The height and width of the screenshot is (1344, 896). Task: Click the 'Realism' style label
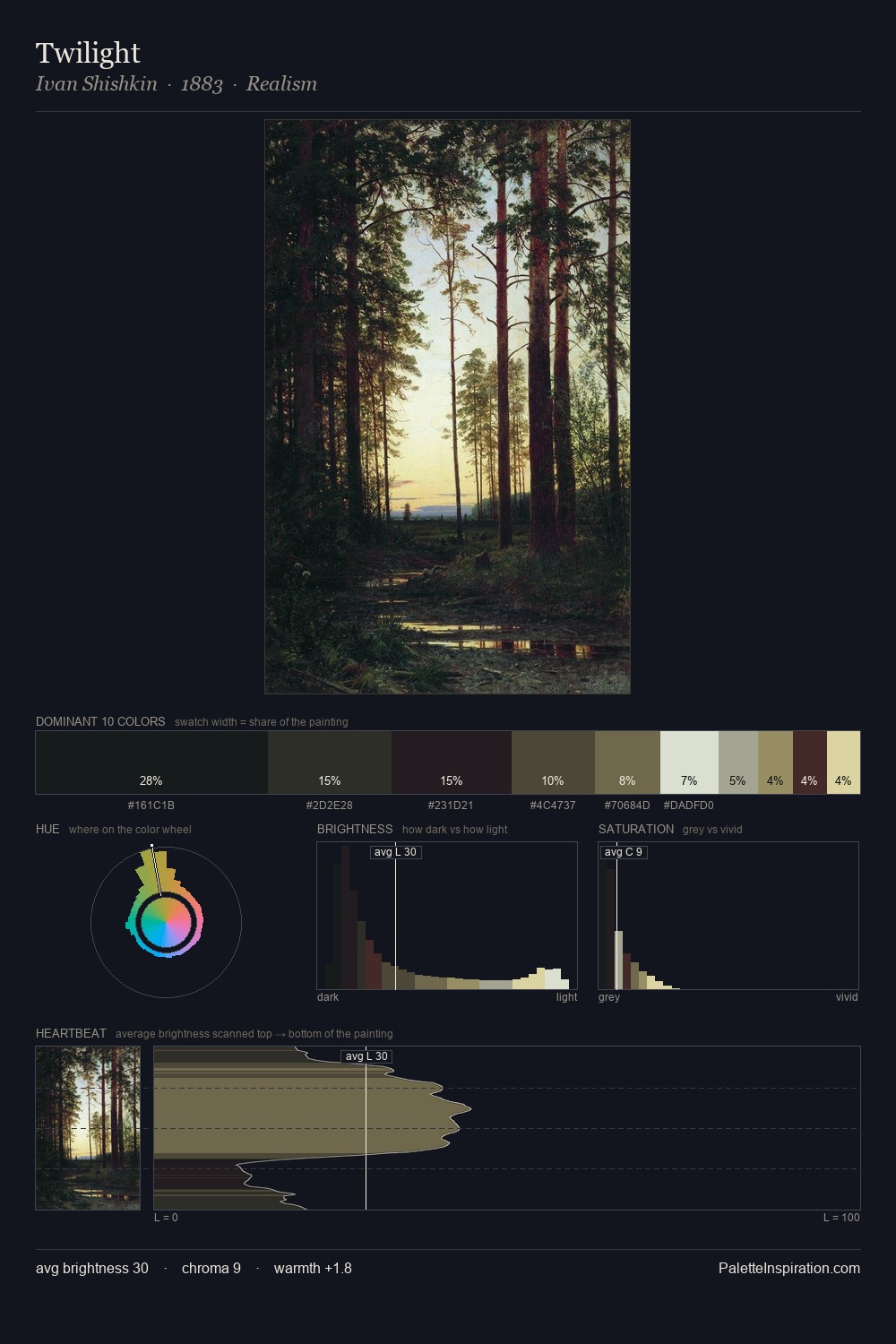click(x=281, y=83)
